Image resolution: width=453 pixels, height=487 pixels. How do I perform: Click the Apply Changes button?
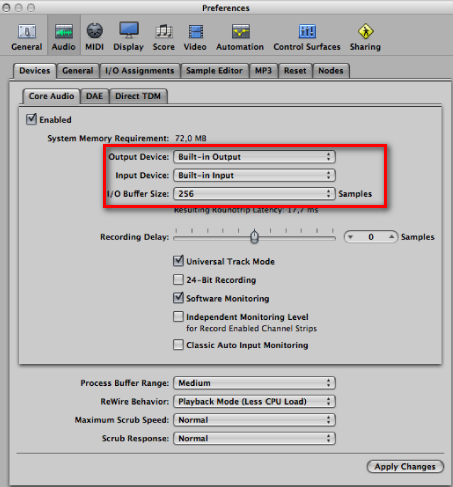405,466
